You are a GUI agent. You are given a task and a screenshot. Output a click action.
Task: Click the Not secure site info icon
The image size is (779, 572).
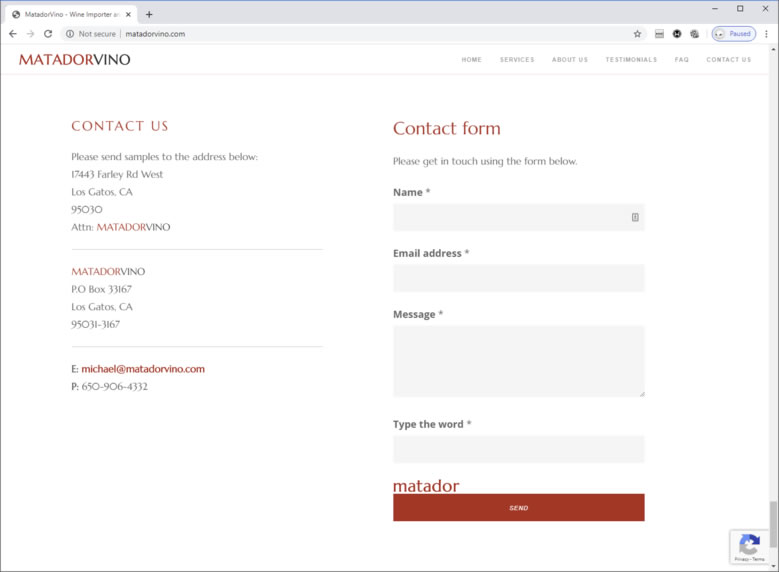(x=70, y=33)
